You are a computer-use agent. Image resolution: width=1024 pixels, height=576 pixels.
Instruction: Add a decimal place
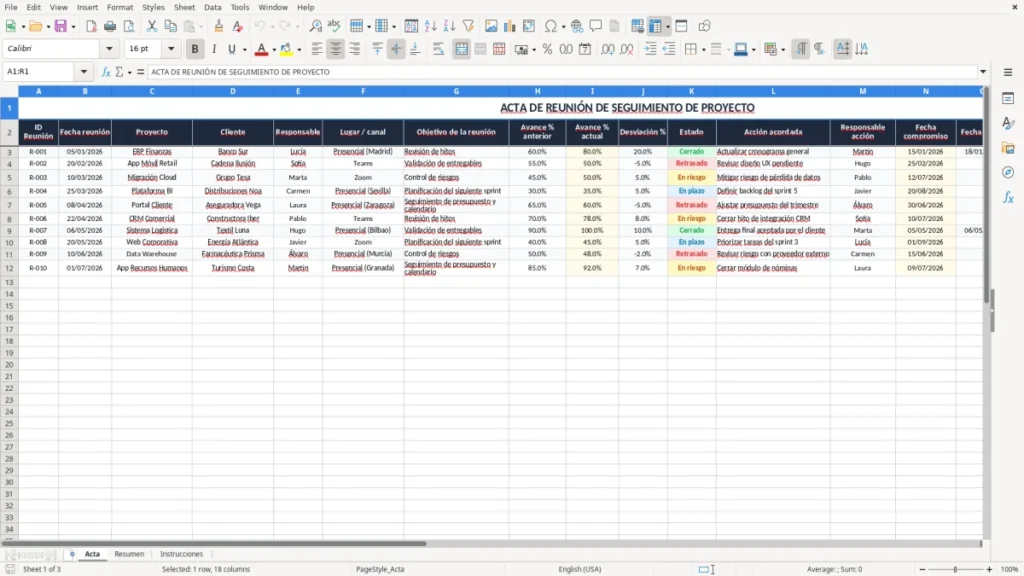[608, 49]
